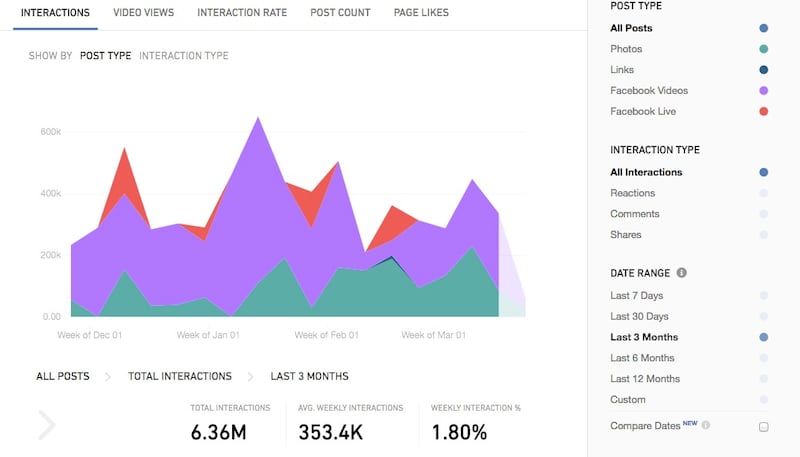This screenshot has height=457, width=800.
Task: Click chevron after ALL POSTS breadcrumb
Action: pos(108,377)
